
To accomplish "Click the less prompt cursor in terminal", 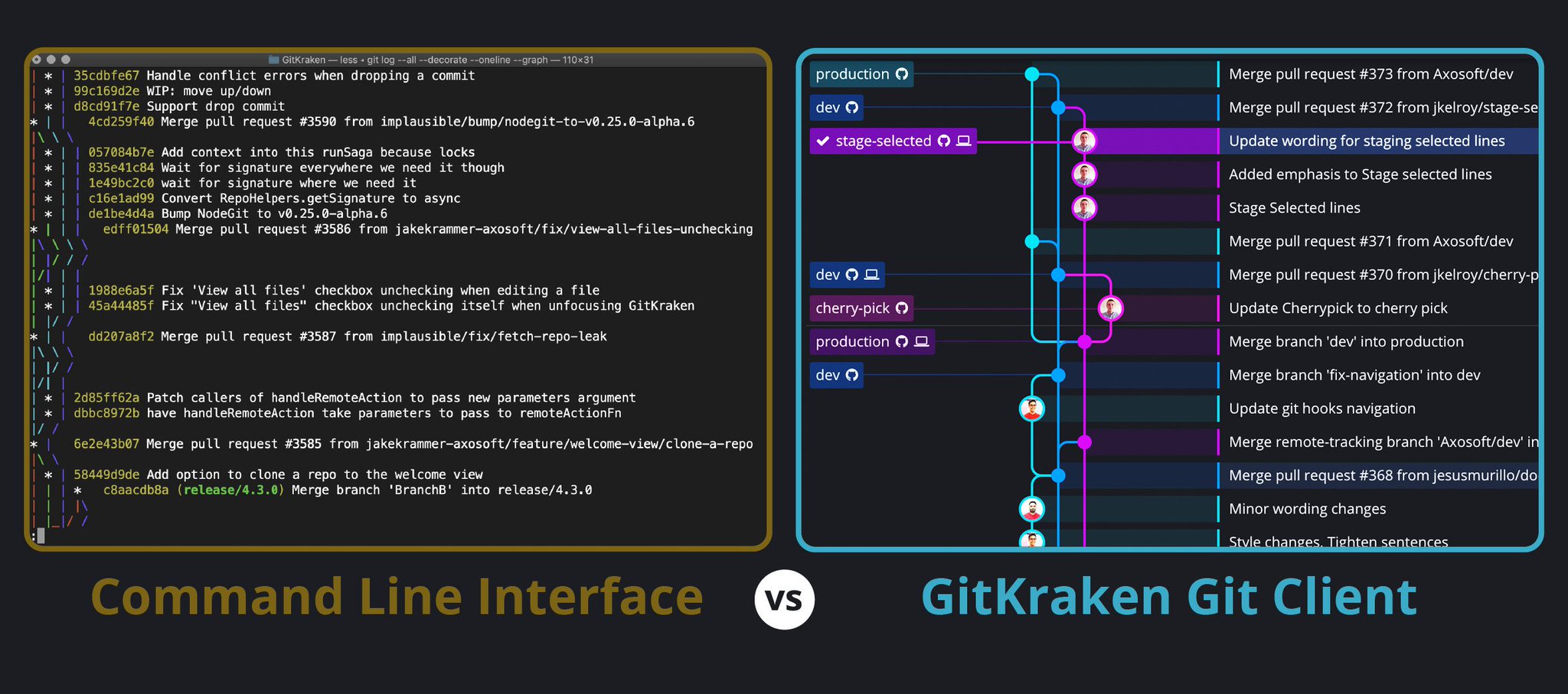I will tap(40, 536).
